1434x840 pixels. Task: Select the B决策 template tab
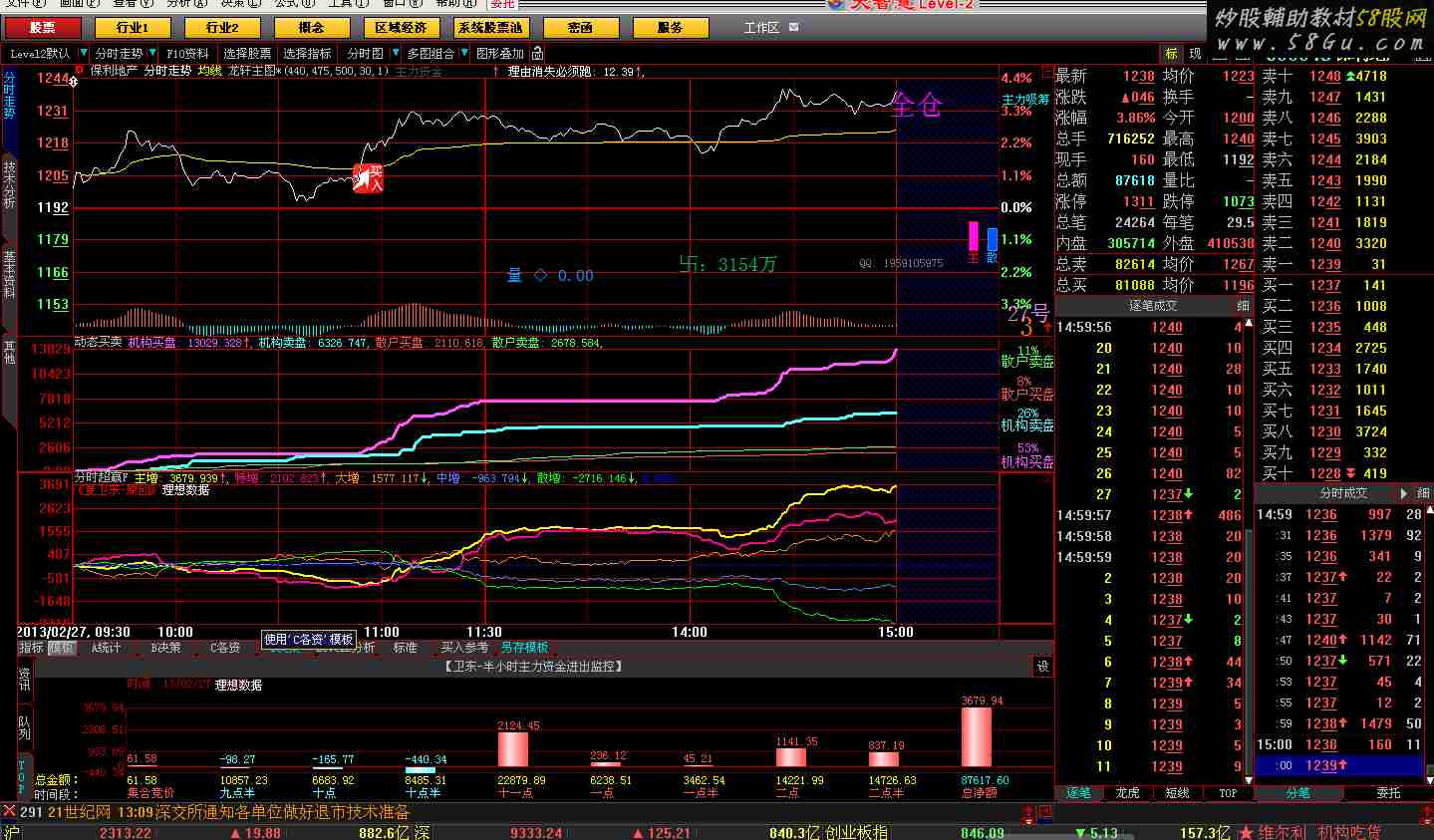tap(165, 648)
